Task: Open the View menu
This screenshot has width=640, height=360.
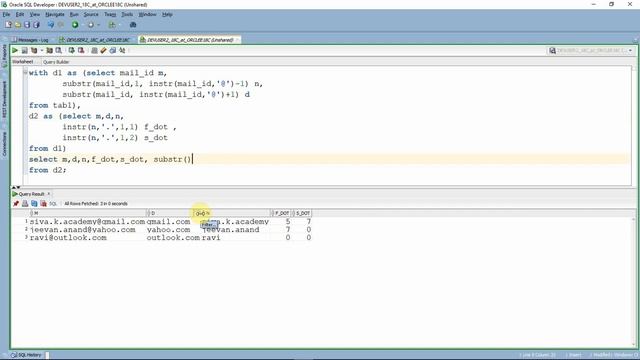Action: pyautogui.click(x=35, y=14)
